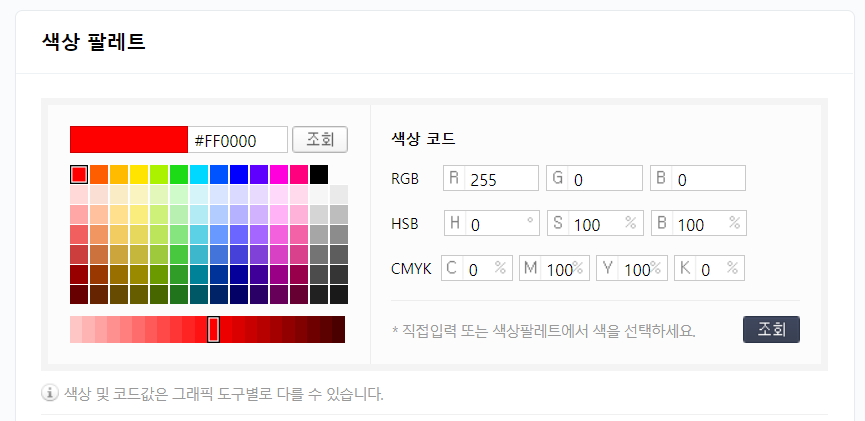Viewport: 865px width, 421px height.
Task: Focus the RGB R field showing 255
Action: 500,179
